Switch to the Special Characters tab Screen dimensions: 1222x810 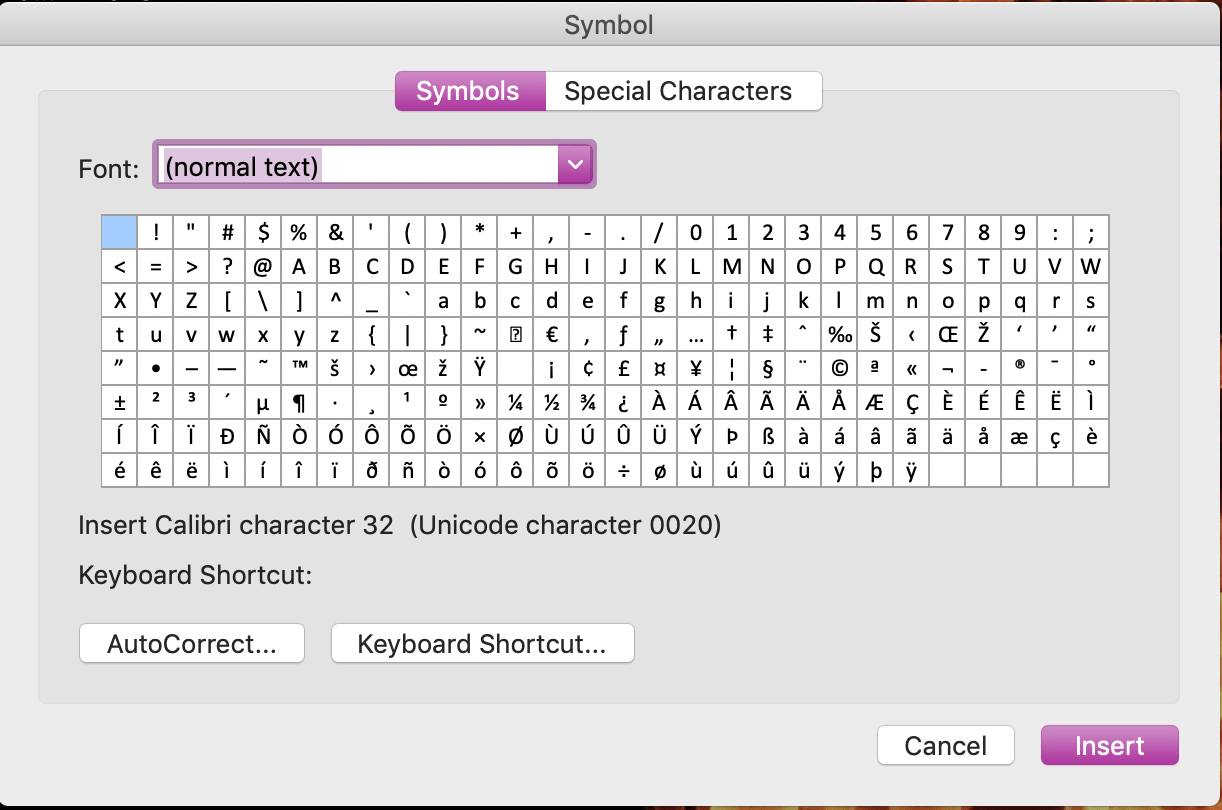pyautogui.click(x=678, y=92)
